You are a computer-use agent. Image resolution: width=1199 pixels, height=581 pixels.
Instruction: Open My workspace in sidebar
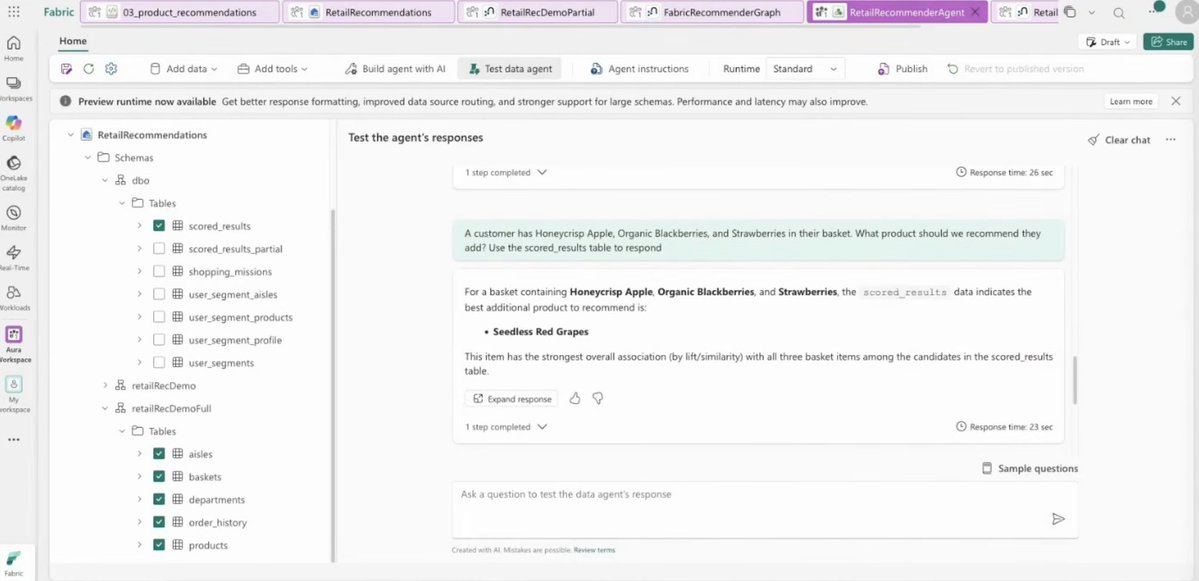click(14, 393)
